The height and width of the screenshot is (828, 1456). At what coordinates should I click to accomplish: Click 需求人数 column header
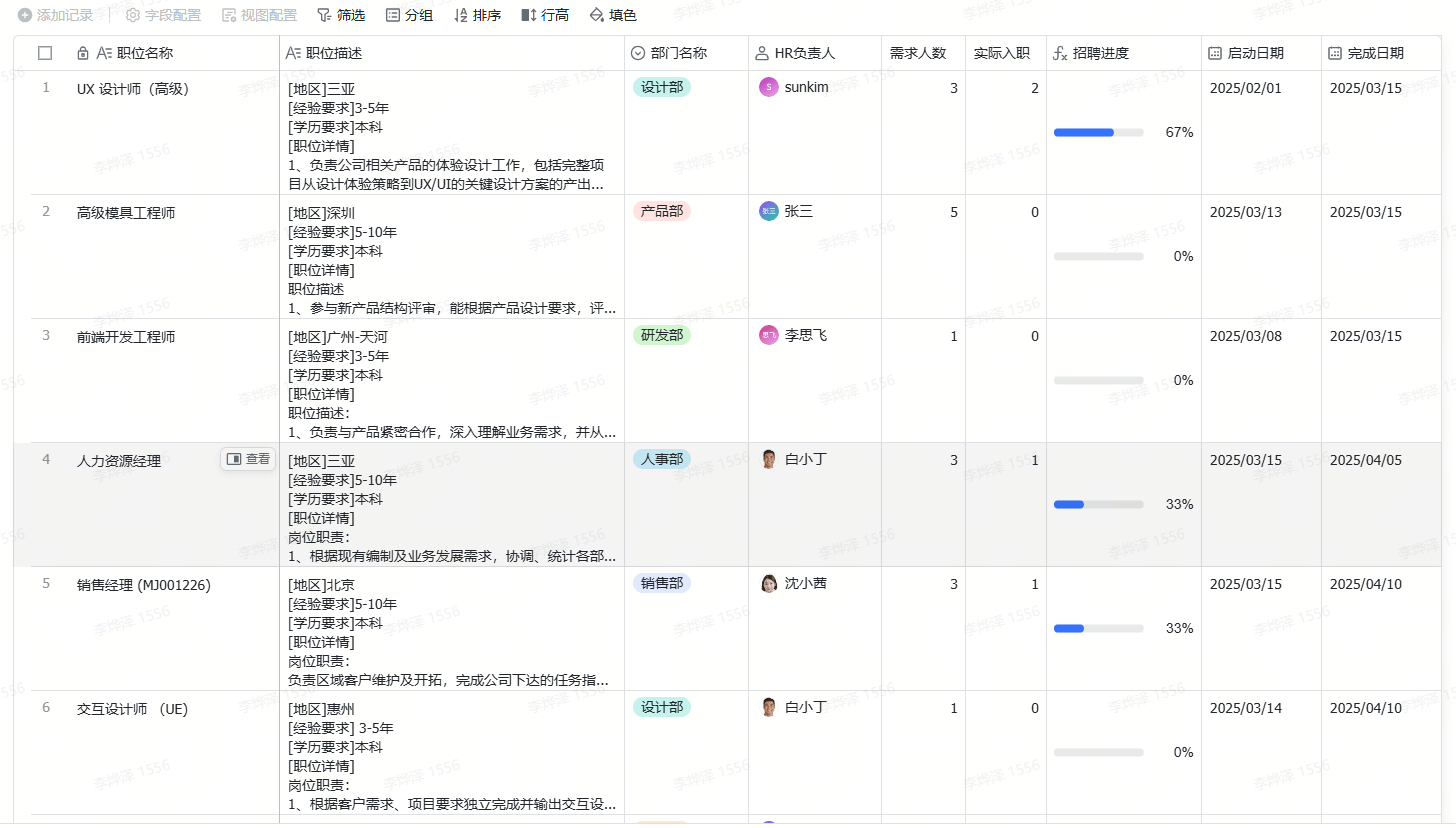click(x=923, y=53)
